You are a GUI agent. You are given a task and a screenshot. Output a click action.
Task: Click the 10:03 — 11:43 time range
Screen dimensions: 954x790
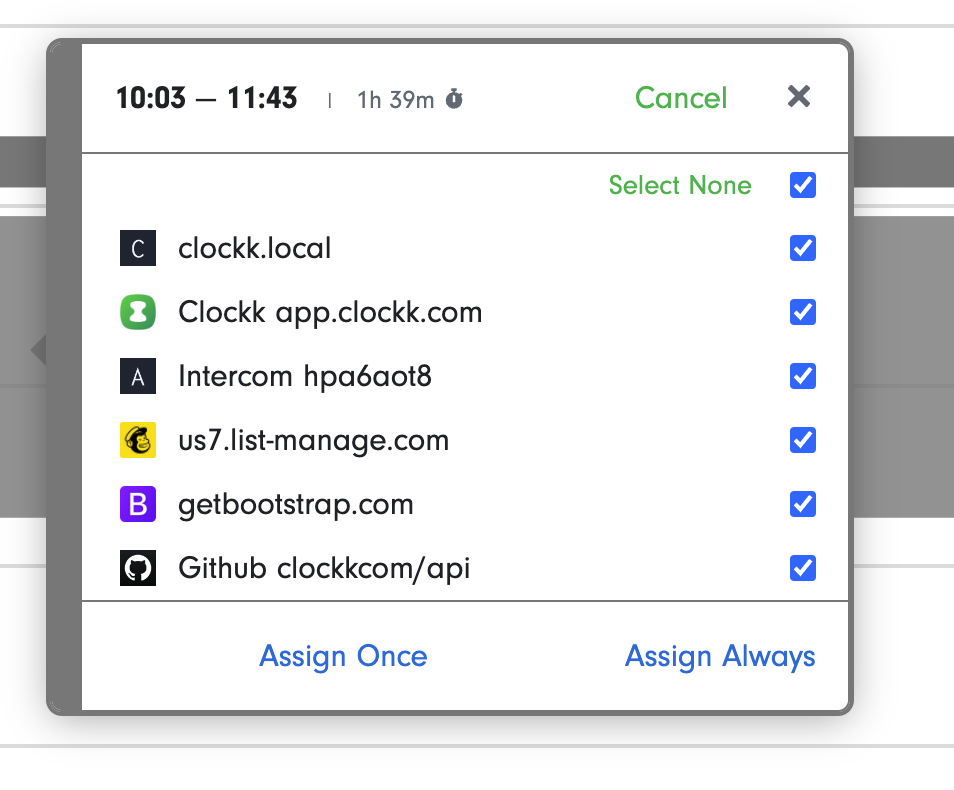tap(207, 98)
